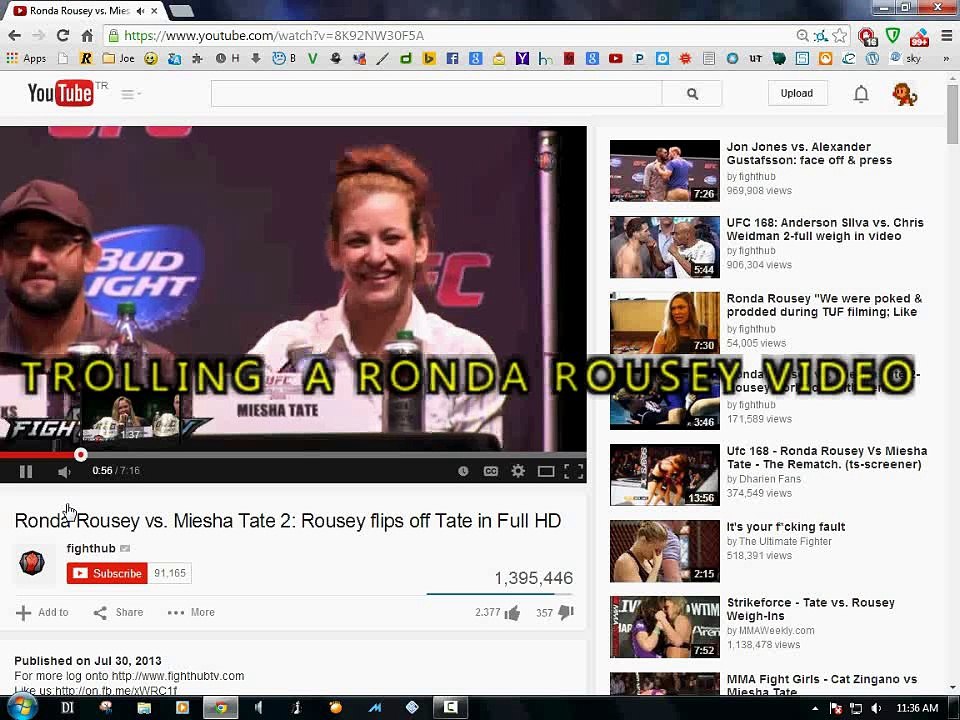960x720 pixels.
Task: Open Jon Jones vs. Alexander Gustafsson video
Action: pyautogui.click(x=809, y=153)
